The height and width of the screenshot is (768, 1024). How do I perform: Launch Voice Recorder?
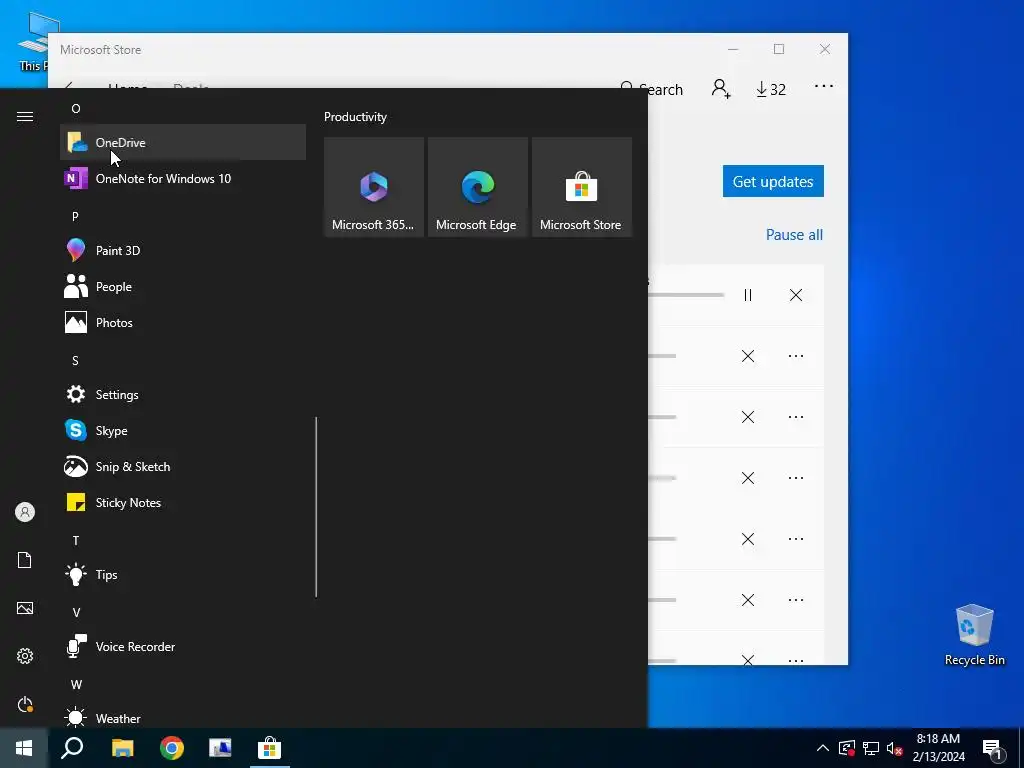tap(183, 647)
